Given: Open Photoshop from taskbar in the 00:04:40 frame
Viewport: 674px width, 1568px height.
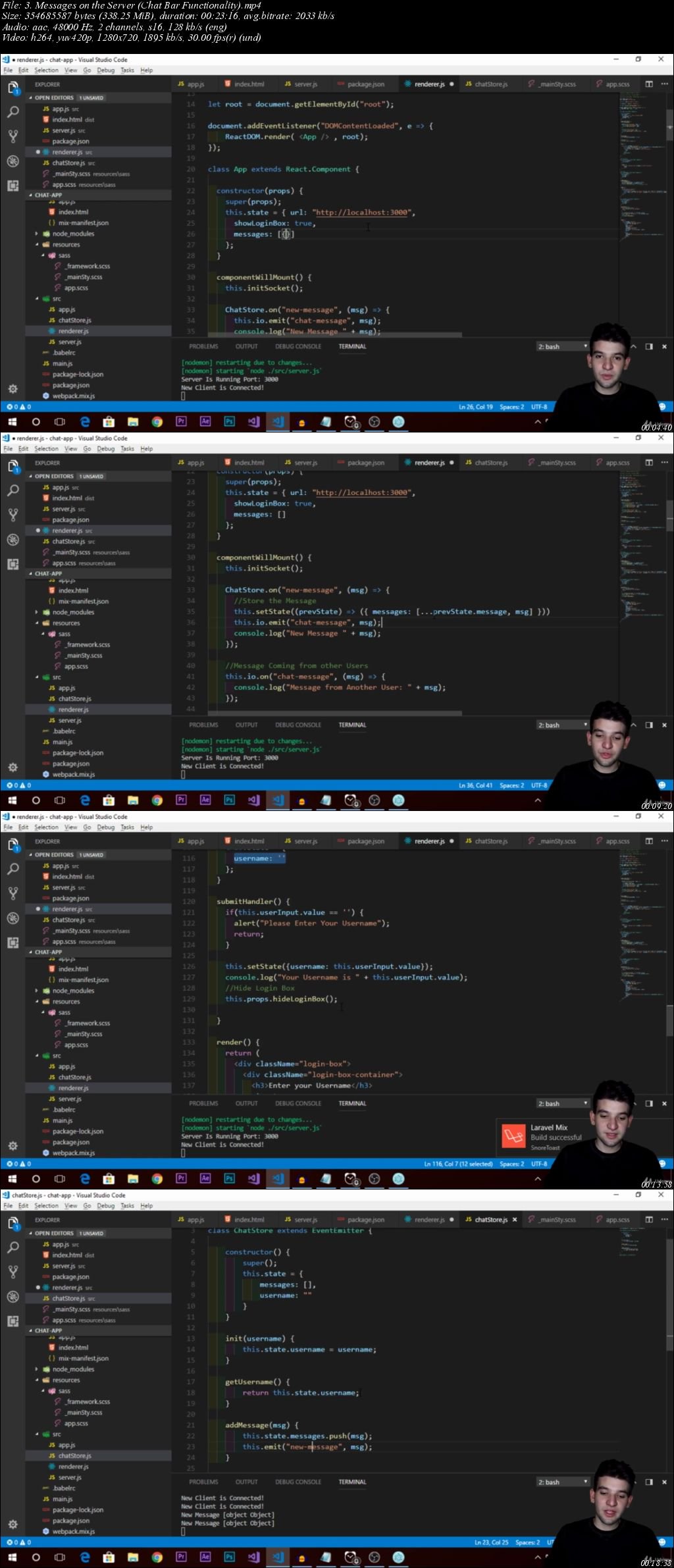Looking at the screenshot, I should (x=229, y=421).
